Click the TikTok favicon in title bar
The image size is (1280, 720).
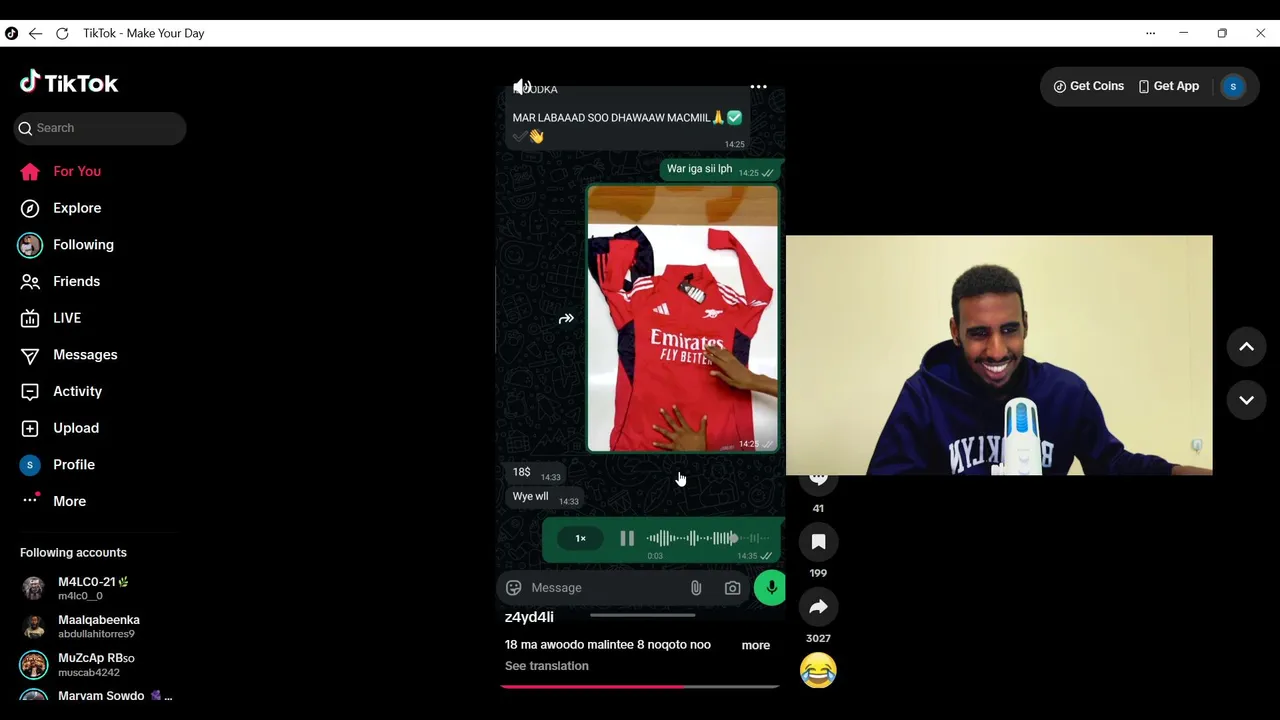(x=11, y=33)
